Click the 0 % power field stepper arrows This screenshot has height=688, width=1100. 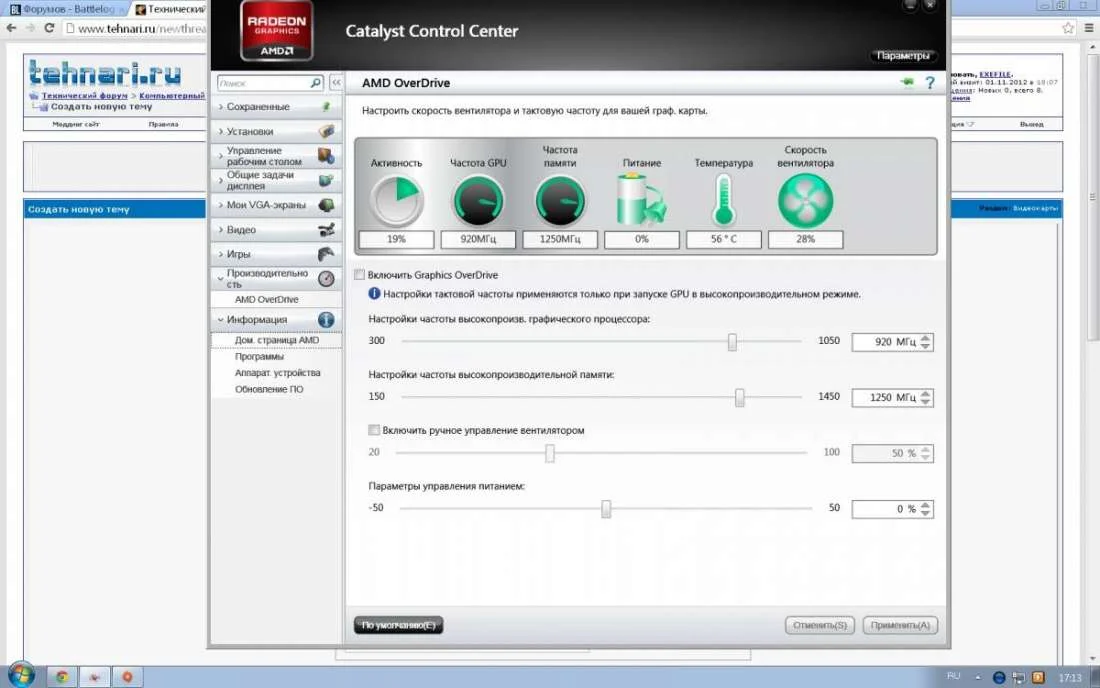[926, 508]
